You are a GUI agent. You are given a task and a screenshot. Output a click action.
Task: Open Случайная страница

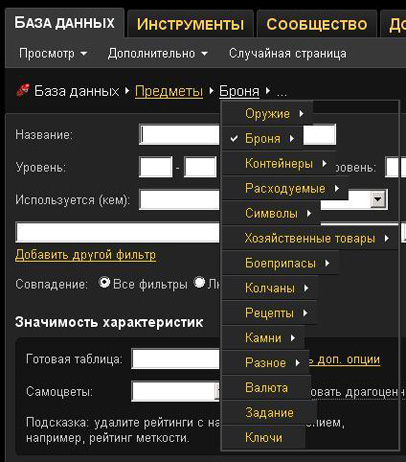[288, 54]
